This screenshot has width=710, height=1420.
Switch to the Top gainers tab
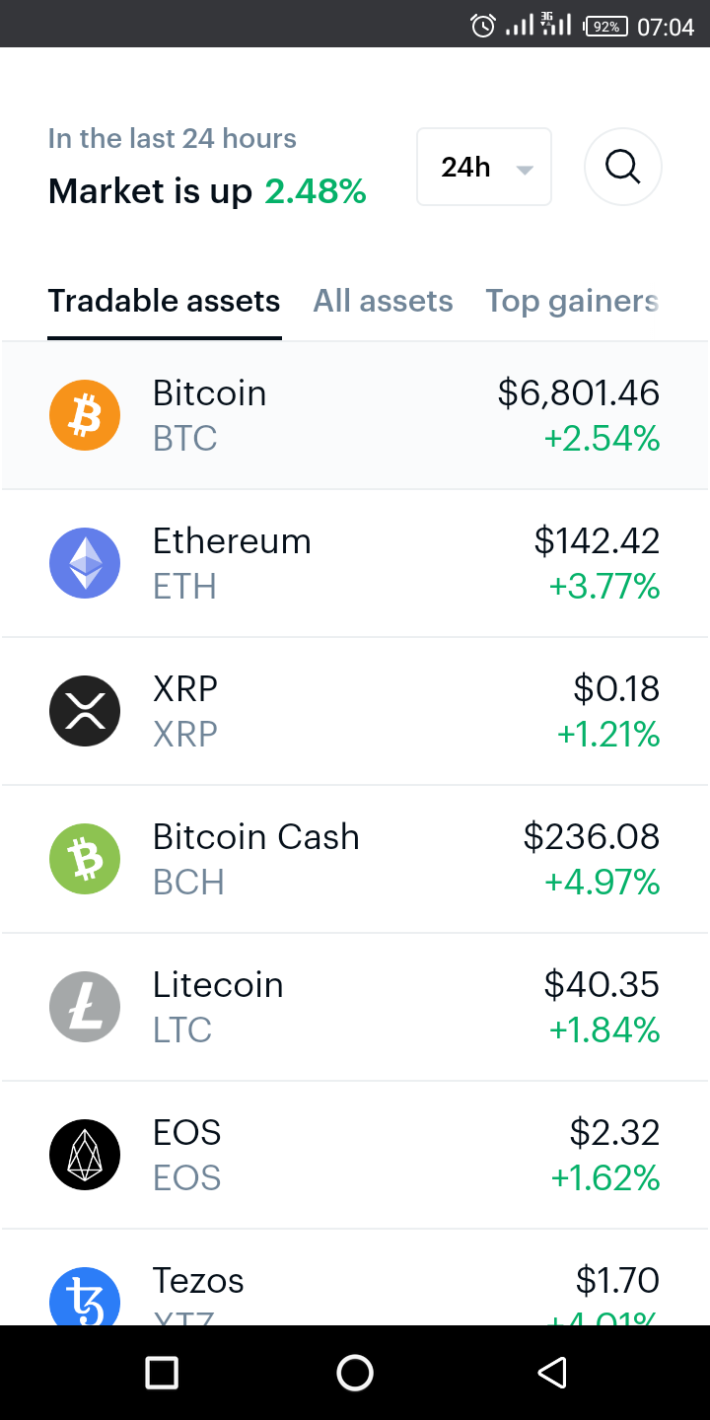pyautogui.click(x=572, y=301)
